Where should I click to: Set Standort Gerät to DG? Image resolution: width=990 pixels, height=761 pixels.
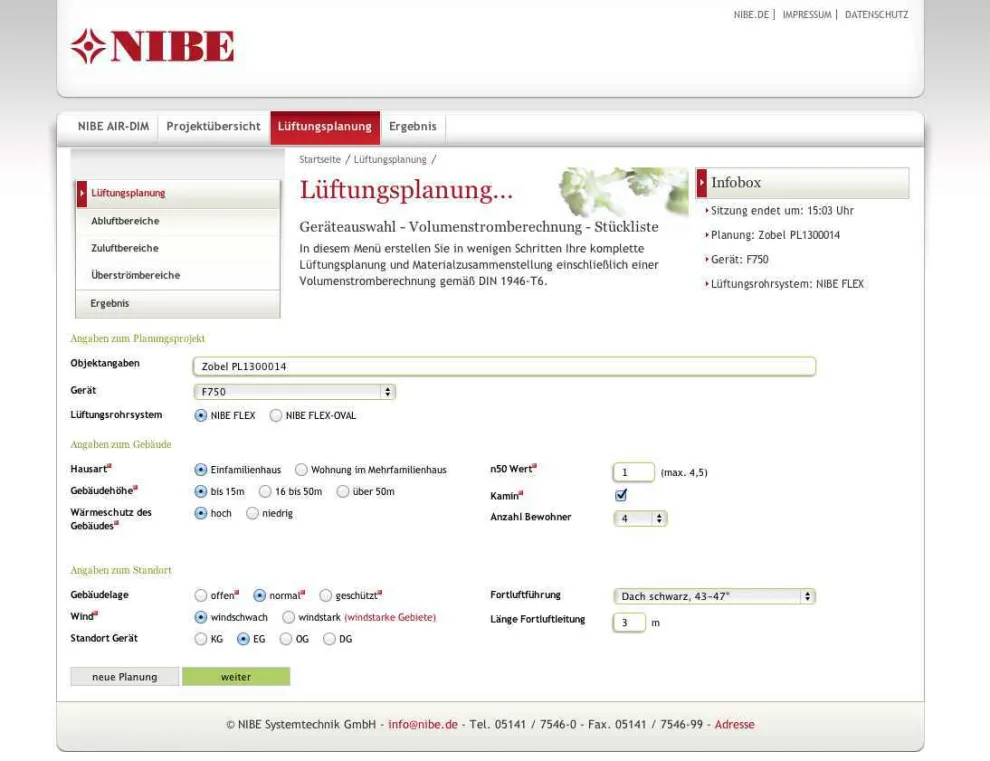[329, 639]
